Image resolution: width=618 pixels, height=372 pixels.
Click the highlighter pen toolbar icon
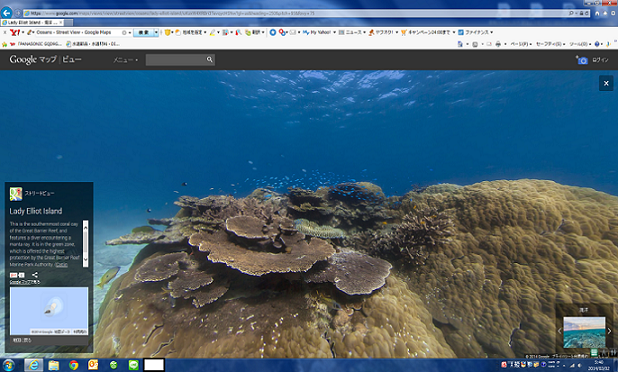point(212,32)
